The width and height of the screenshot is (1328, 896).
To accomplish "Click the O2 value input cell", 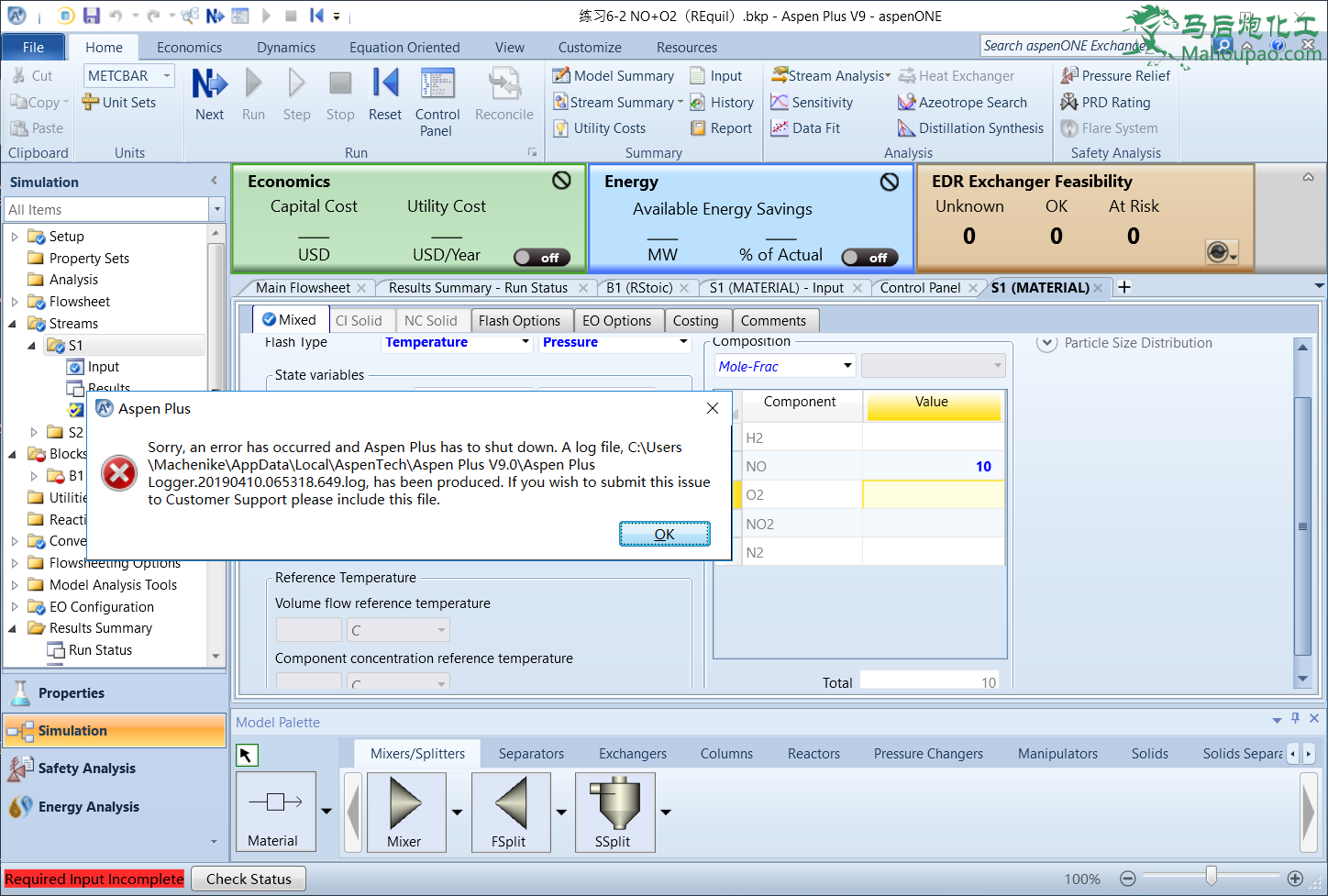I will [x=933, y=495].
